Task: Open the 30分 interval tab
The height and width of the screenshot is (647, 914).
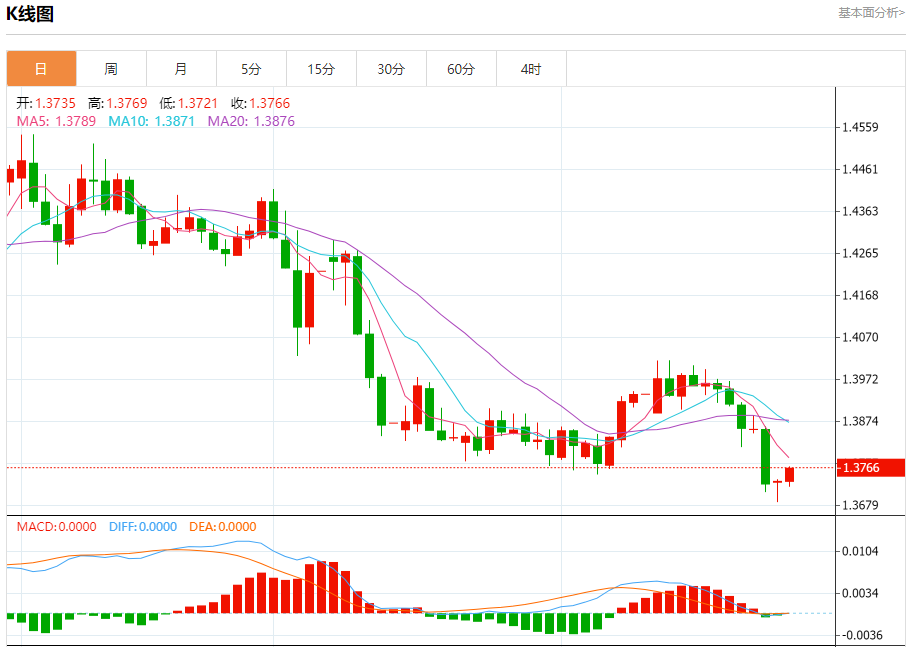Action: click(x=391, y=69)
